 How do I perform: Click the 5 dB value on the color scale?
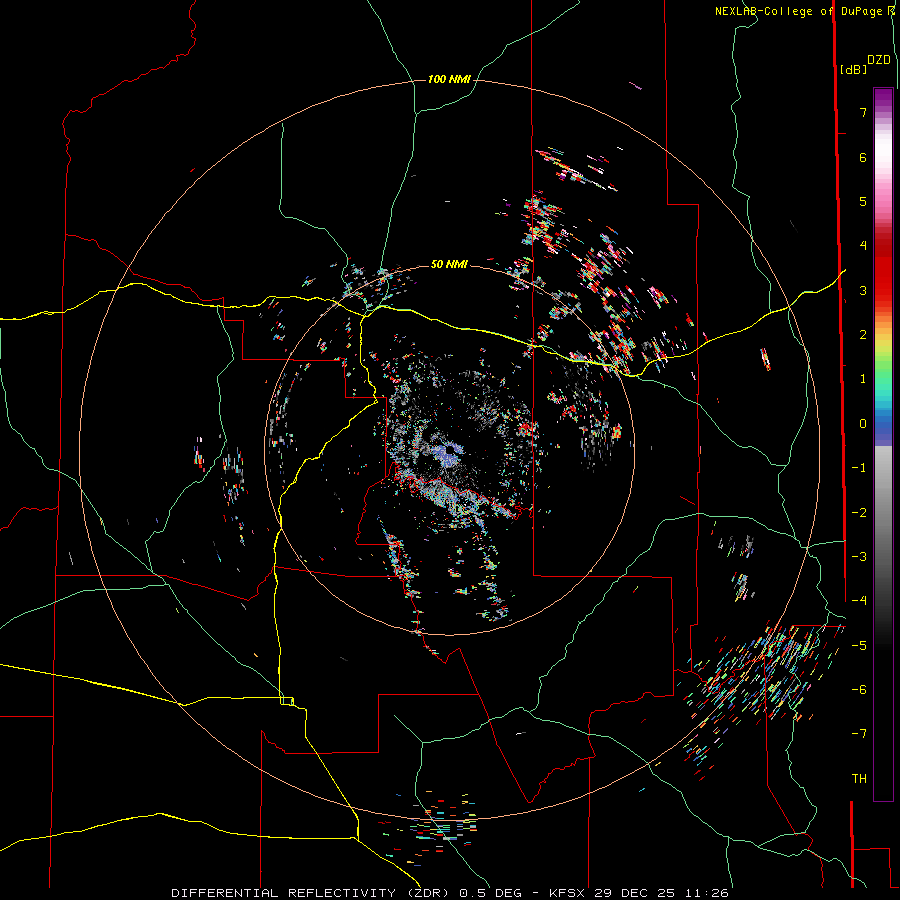tap(863, 201)
